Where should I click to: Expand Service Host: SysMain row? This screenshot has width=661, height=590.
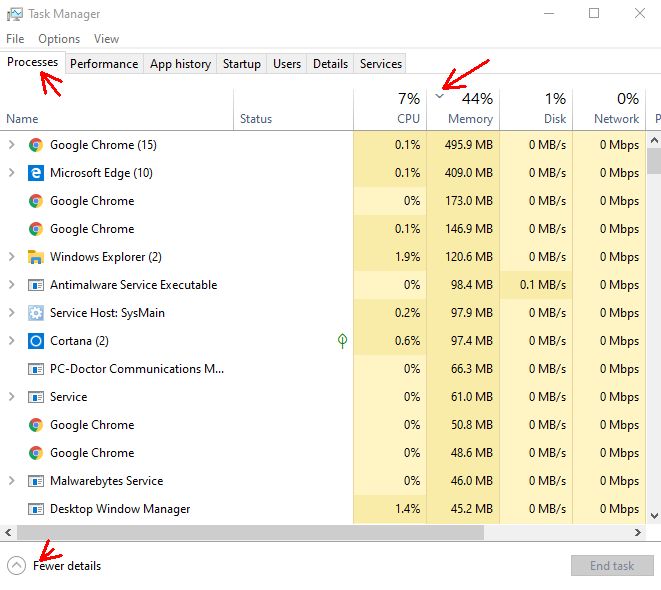pos(11,313)
